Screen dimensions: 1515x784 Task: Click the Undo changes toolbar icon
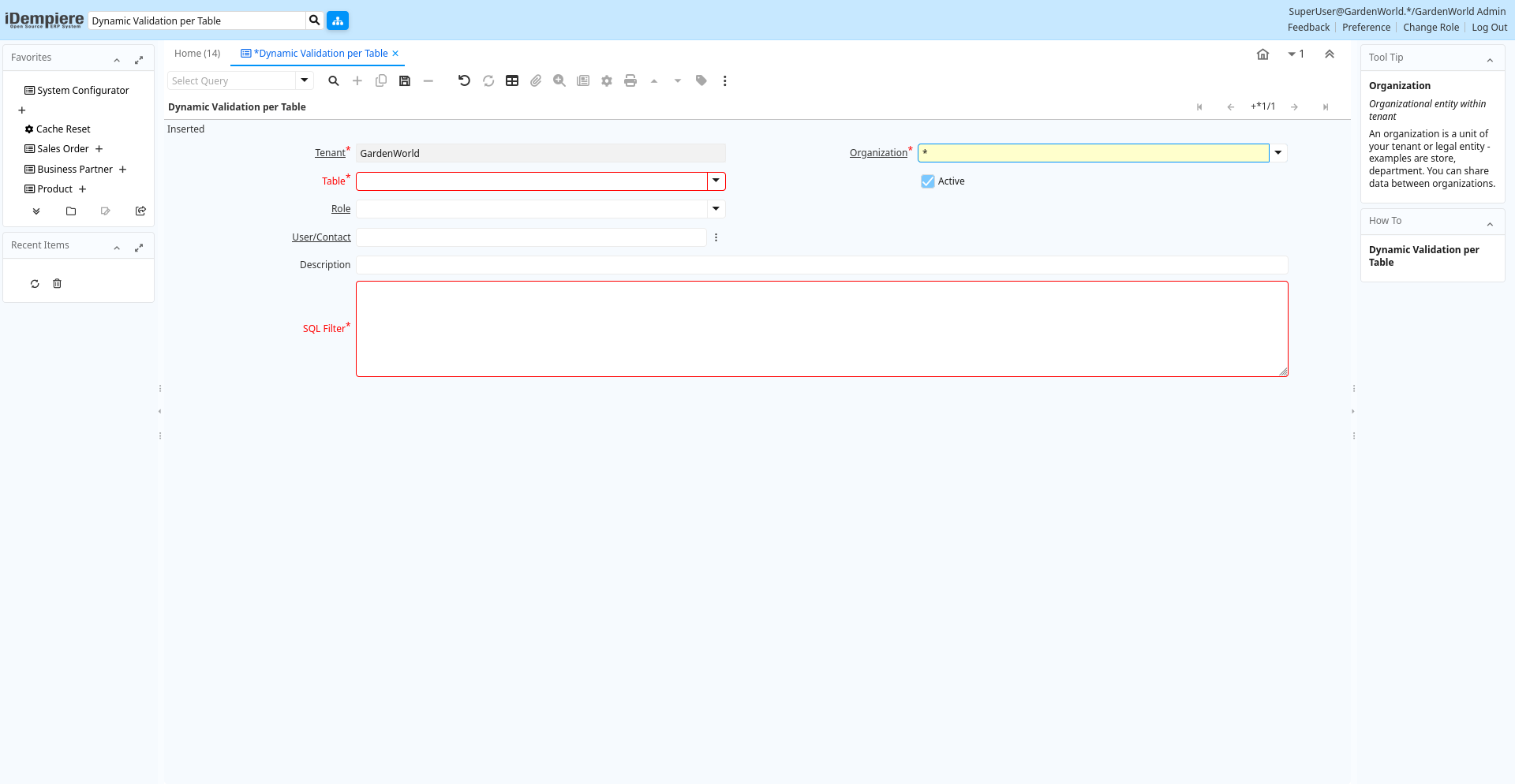point(464,80)
